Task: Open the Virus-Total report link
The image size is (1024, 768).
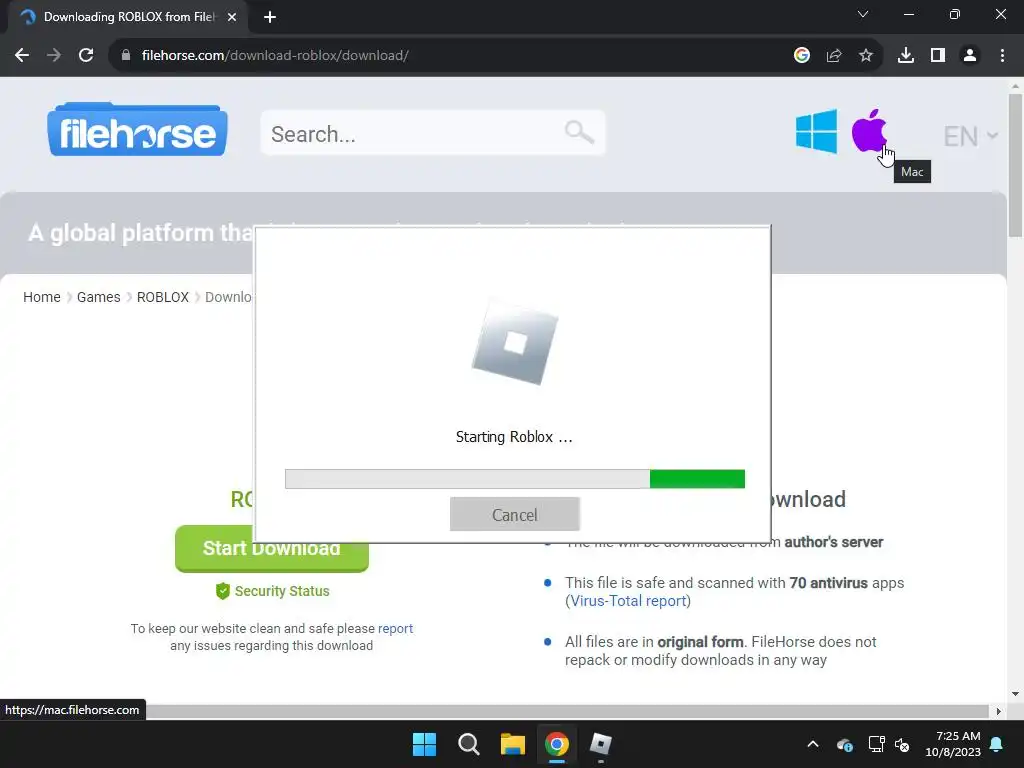Action: click(628, 601)
